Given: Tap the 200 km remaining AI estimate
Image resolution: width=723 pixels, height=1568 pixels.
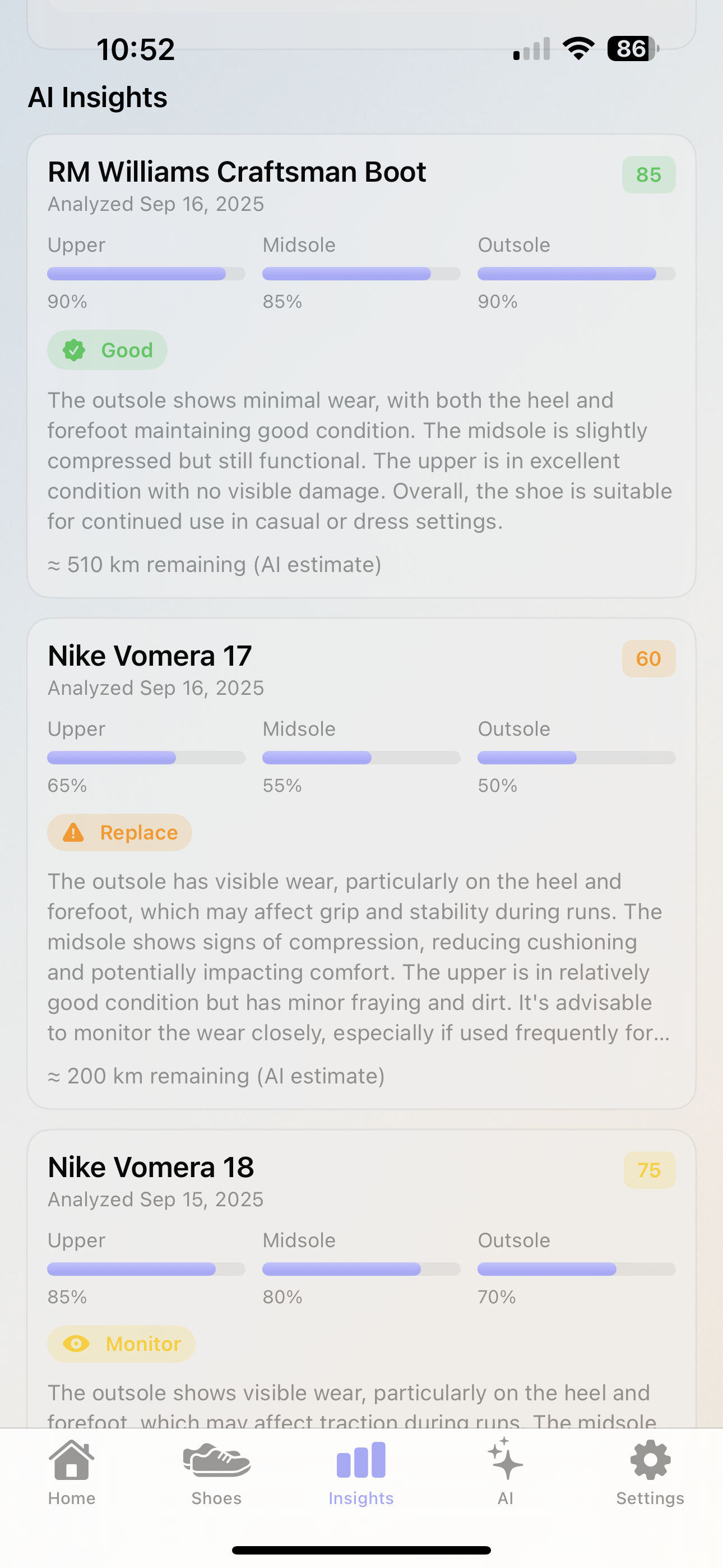Looking at the screenshot, I should click(x=216, y=1075).
